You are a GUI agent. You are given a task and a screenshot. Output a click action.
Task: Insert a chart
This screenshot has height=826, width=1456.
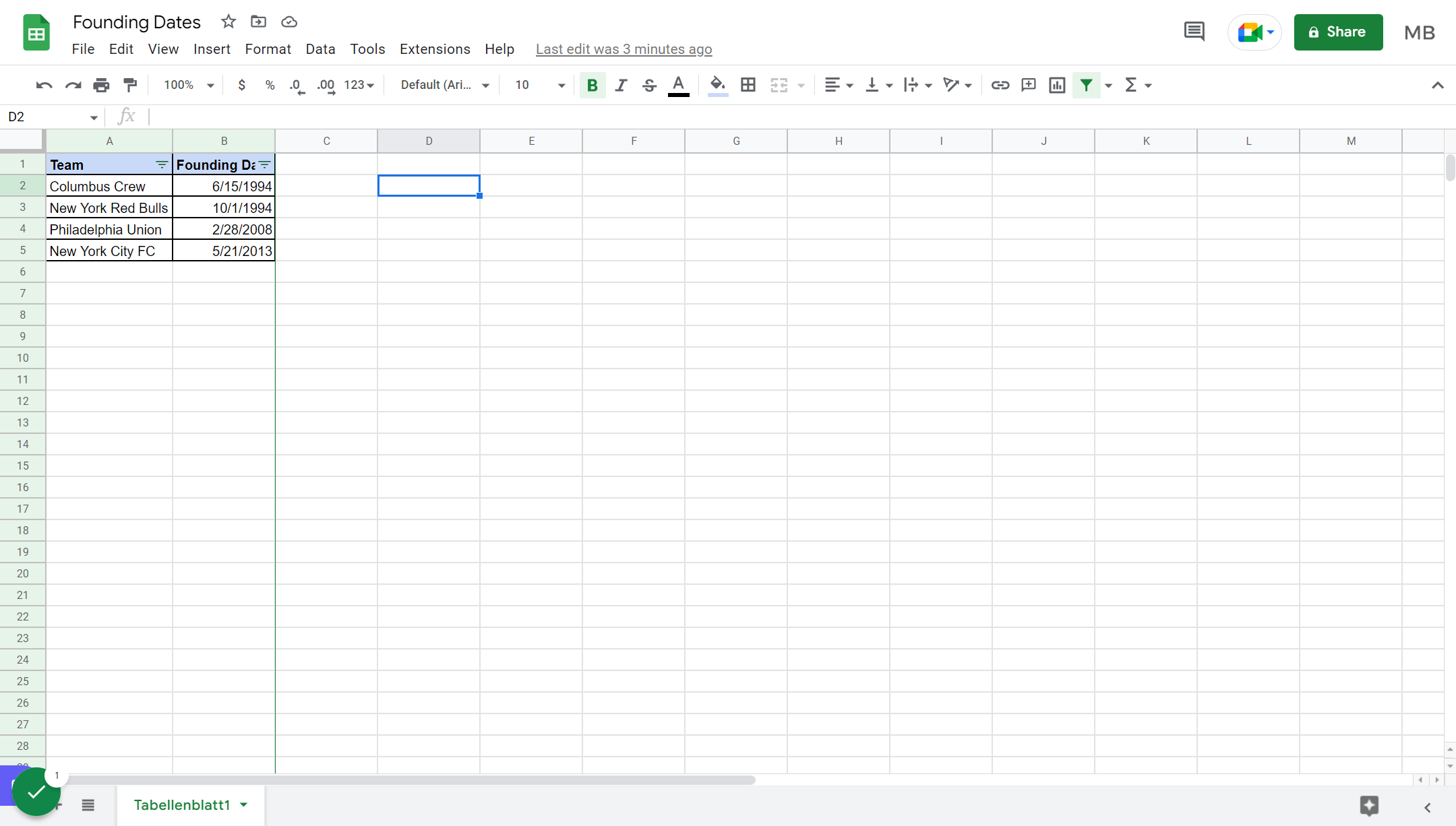pyautogui.click(x=1057, y=85)
